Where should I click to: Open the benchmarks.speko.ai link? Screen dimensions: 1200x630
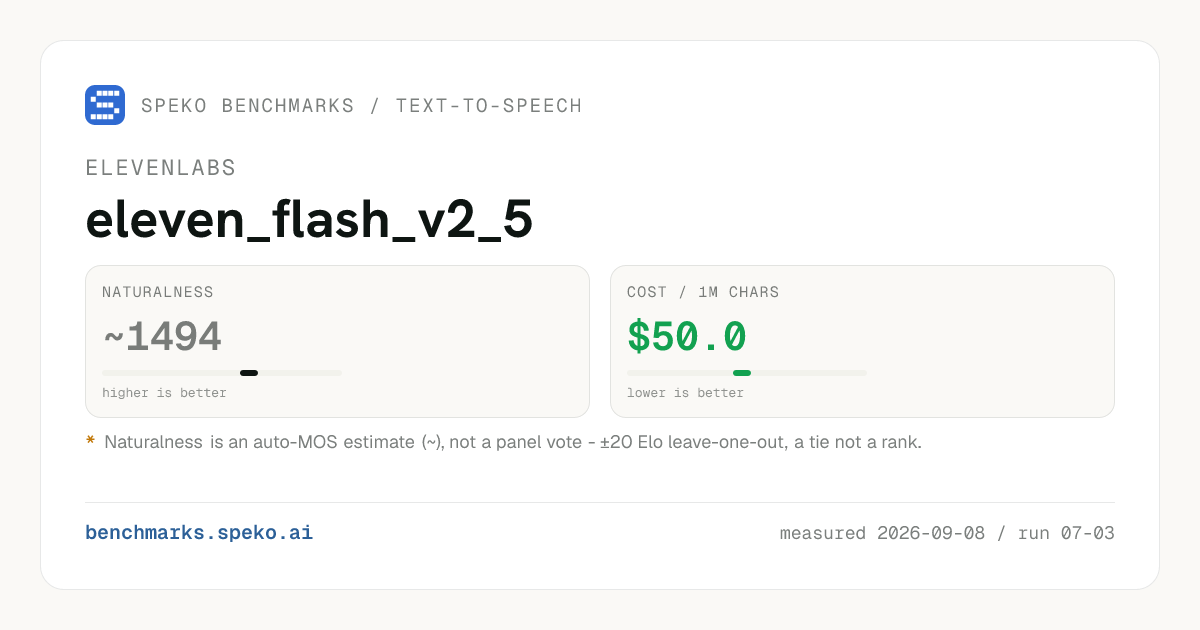click(x=199, y=533)
